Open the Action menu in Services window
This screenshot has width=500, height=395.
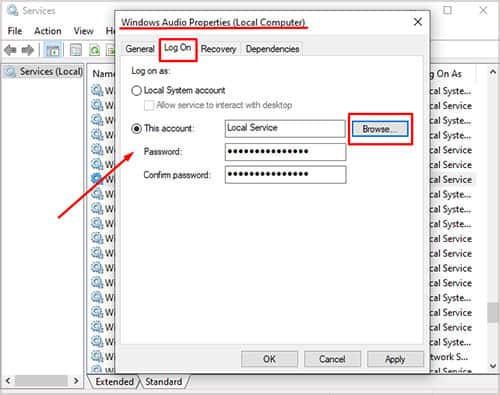(x=48, y=31)
